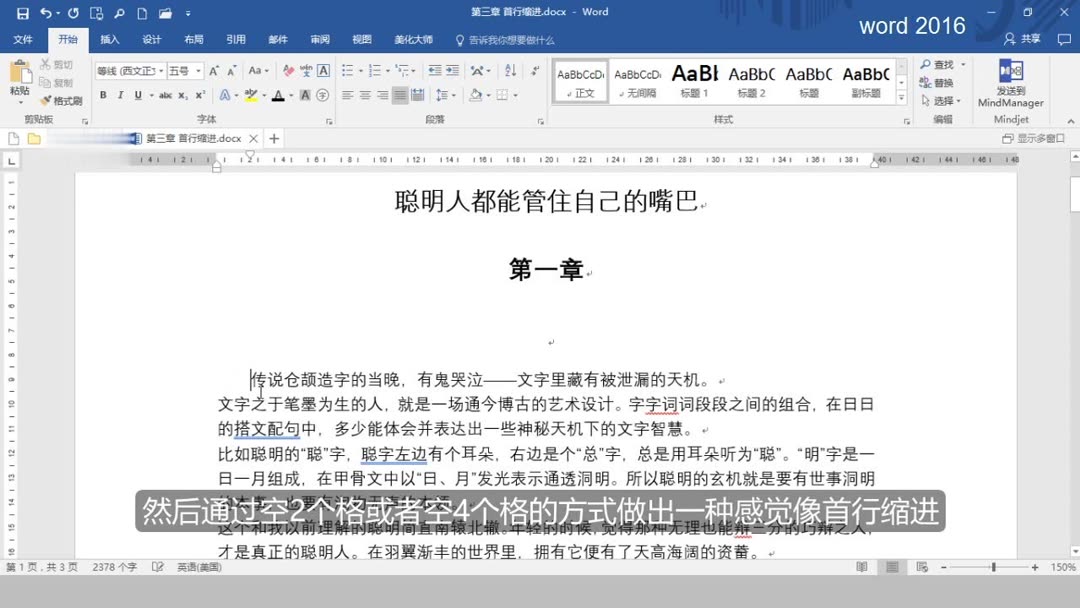Click the Sort icon in Paragraph group
1080x608 pixels.
coord(510,70)
